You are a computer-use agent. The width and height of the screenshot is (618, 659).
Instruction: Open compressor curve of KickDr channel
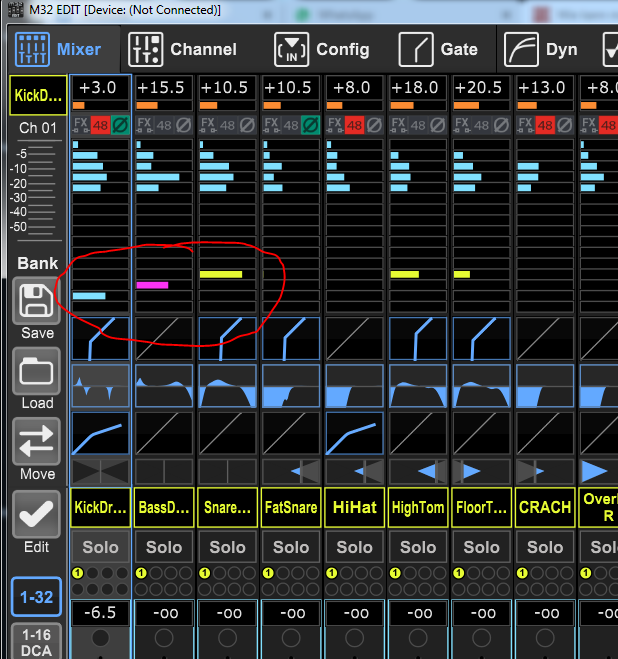(x=100, y=433)
